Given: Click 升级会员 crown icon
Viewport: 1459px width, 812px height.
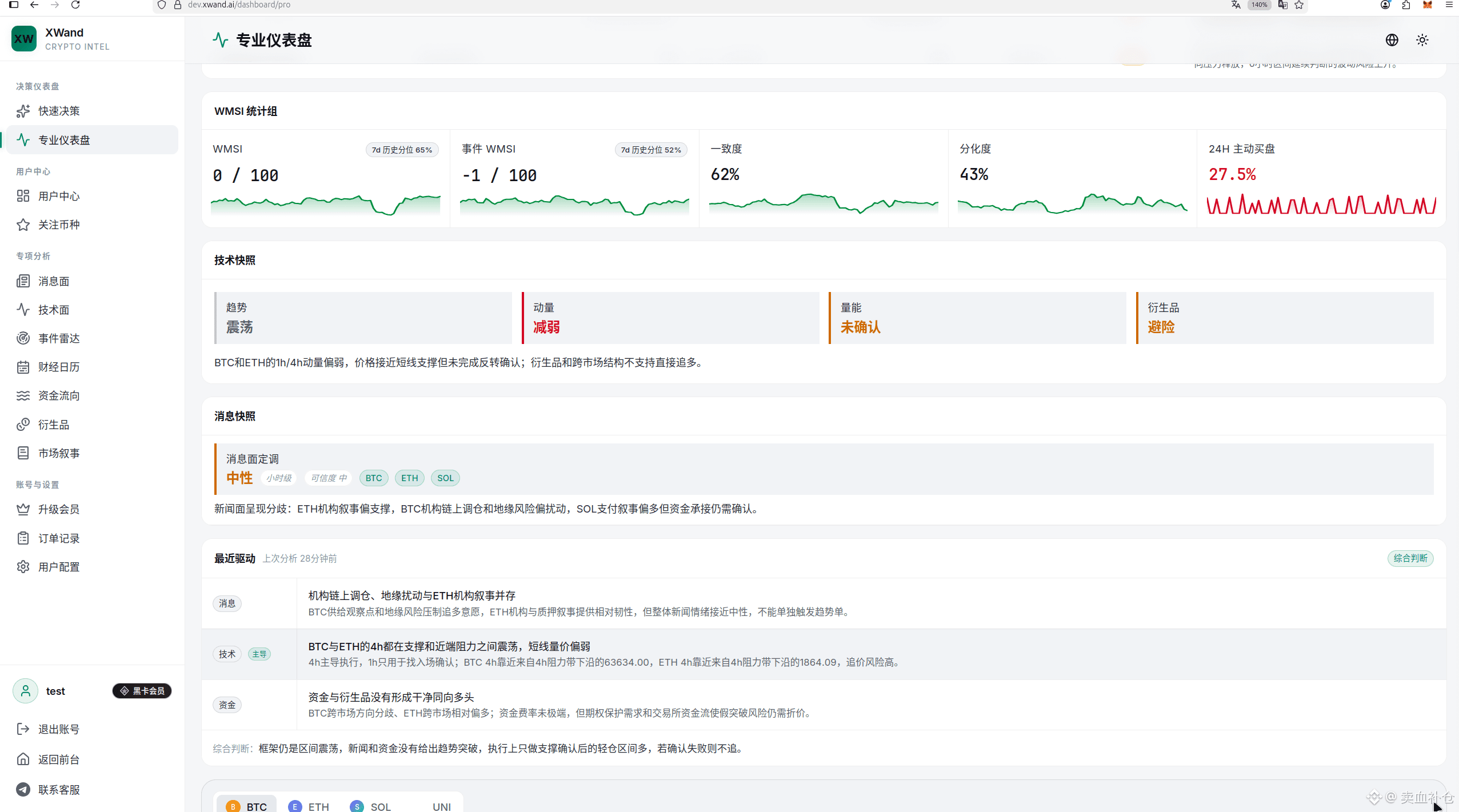Looking at the screenshot, I should click(x=23, y=509).
